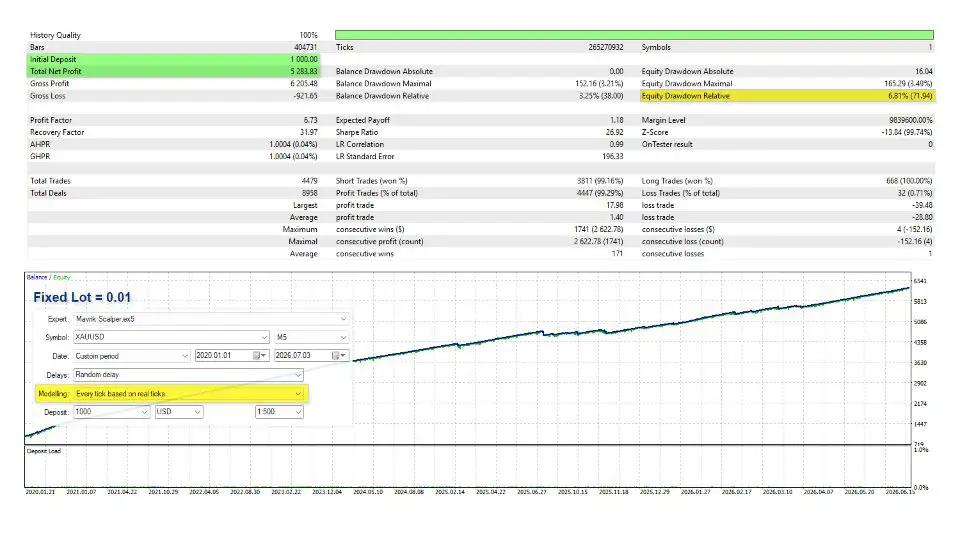Click the Equity Drawdown Absolute value 16.04

924,72
